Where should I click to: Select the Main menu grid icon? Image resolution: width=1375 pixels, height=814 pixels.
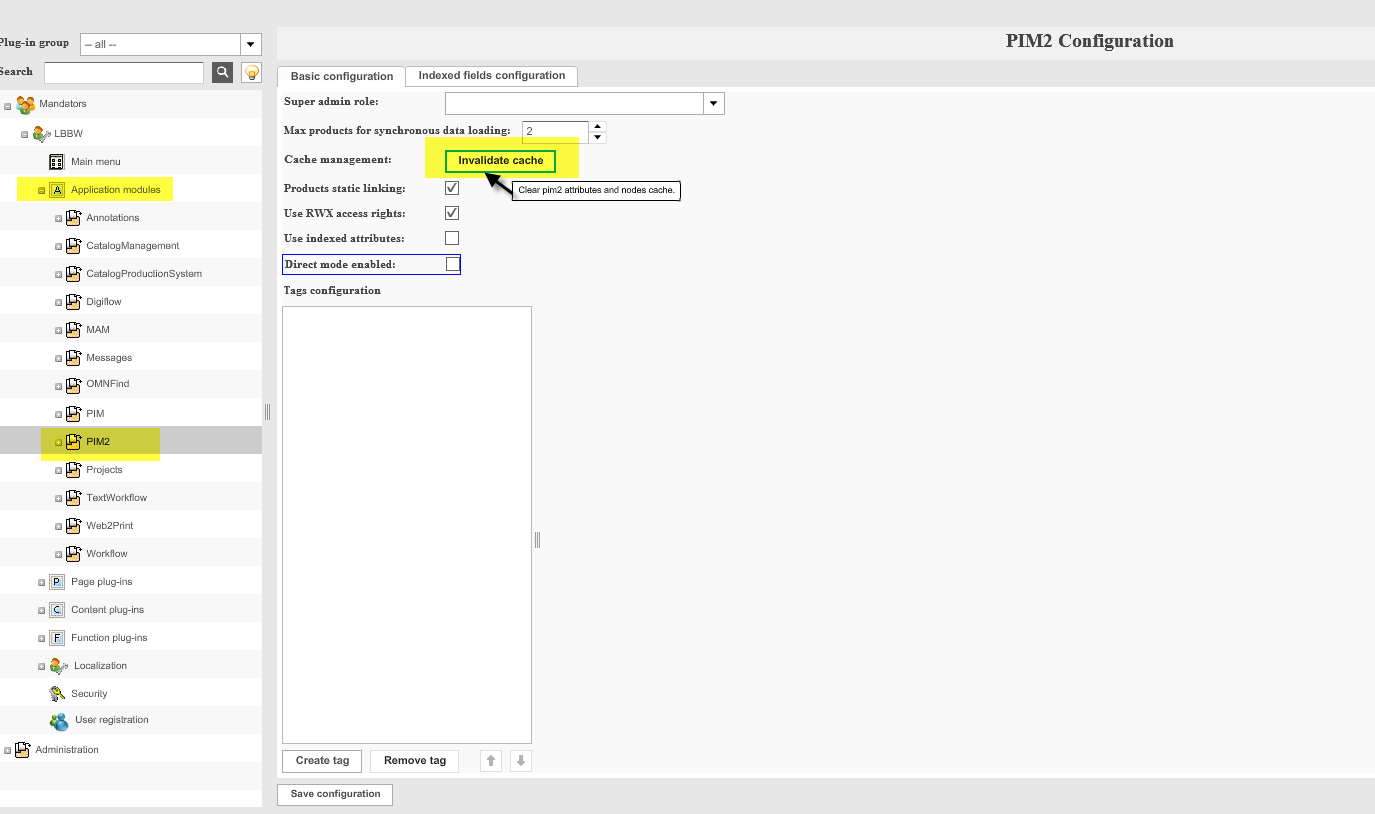click(x=56, y=161)
